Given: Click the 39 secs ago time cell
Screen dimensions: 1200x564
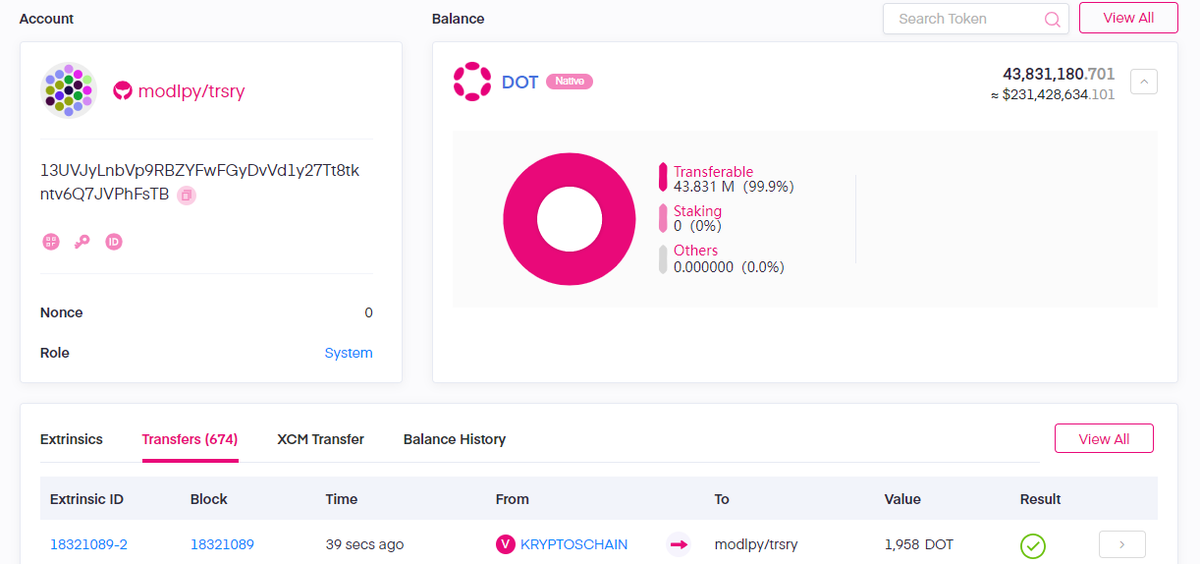Looking at the screenshot, I should coord(365,545).
